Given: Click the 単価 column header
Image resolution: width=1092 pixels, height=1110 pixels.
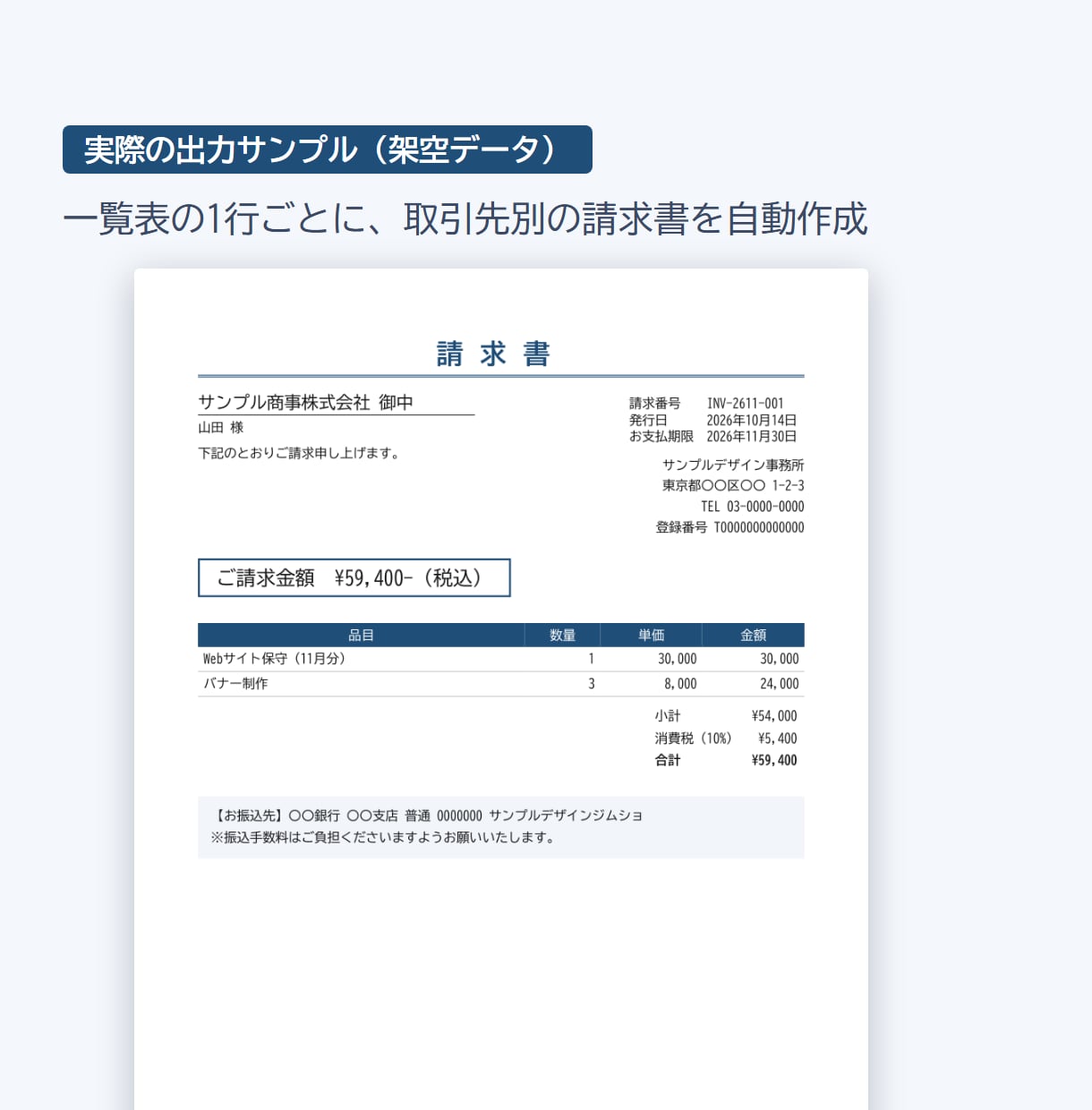Looking at the screenshot, I should point(651,635).
